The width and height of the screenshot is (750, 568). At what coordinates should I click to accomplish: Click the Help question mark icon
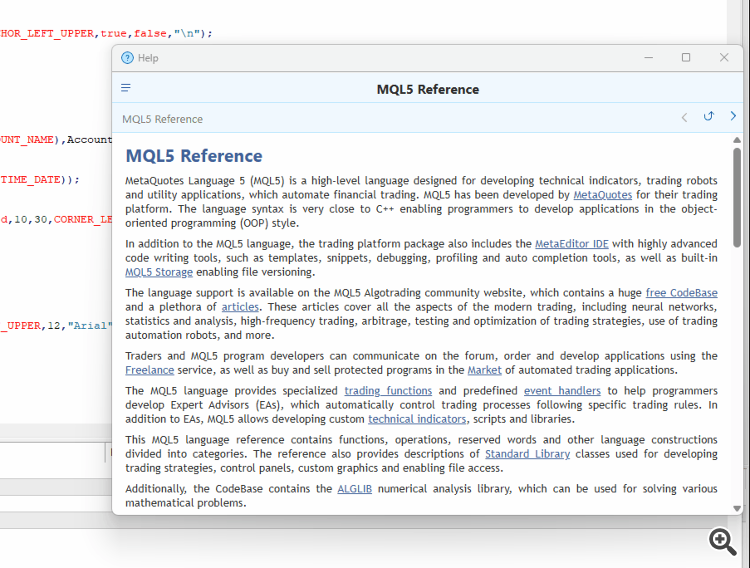[127, 58]
